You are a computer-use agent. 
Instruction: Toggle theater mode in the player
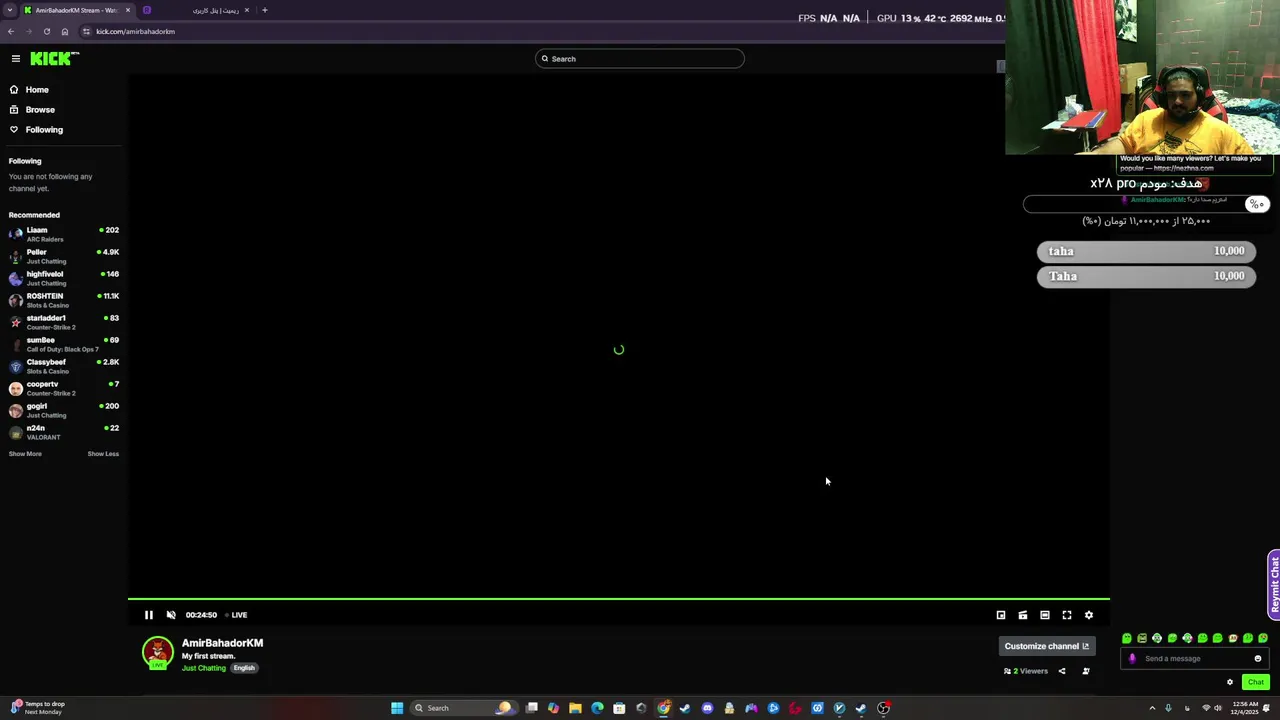tap(1045, 615)
